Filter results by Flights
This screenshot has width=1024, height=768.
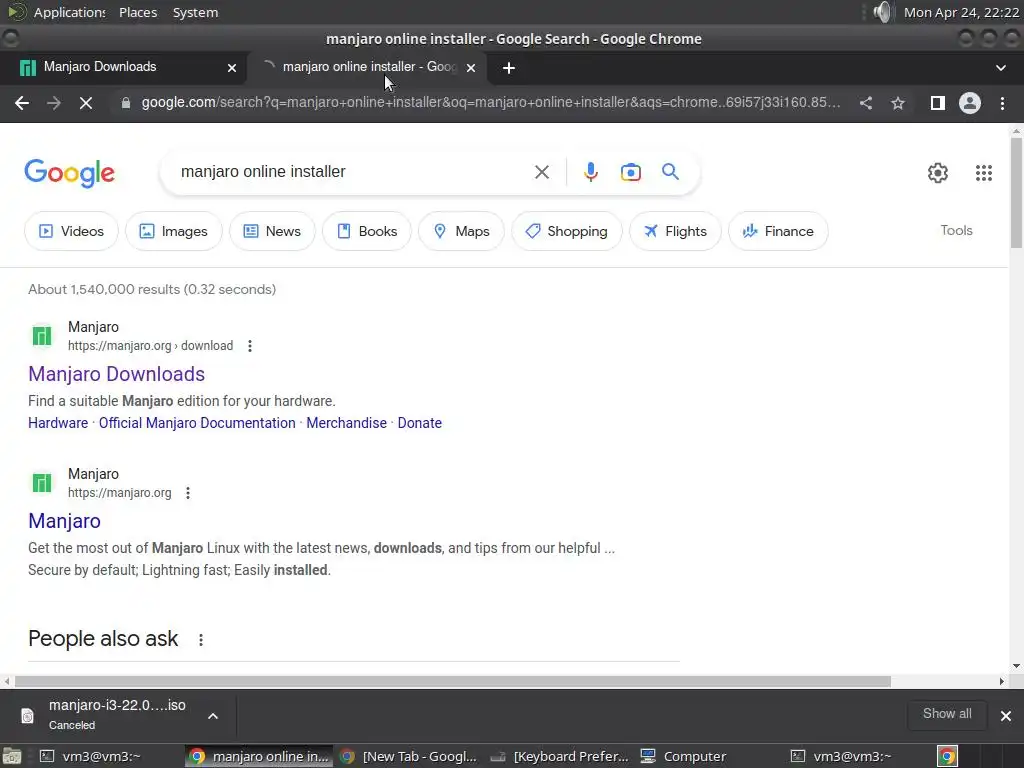[675, 231]
